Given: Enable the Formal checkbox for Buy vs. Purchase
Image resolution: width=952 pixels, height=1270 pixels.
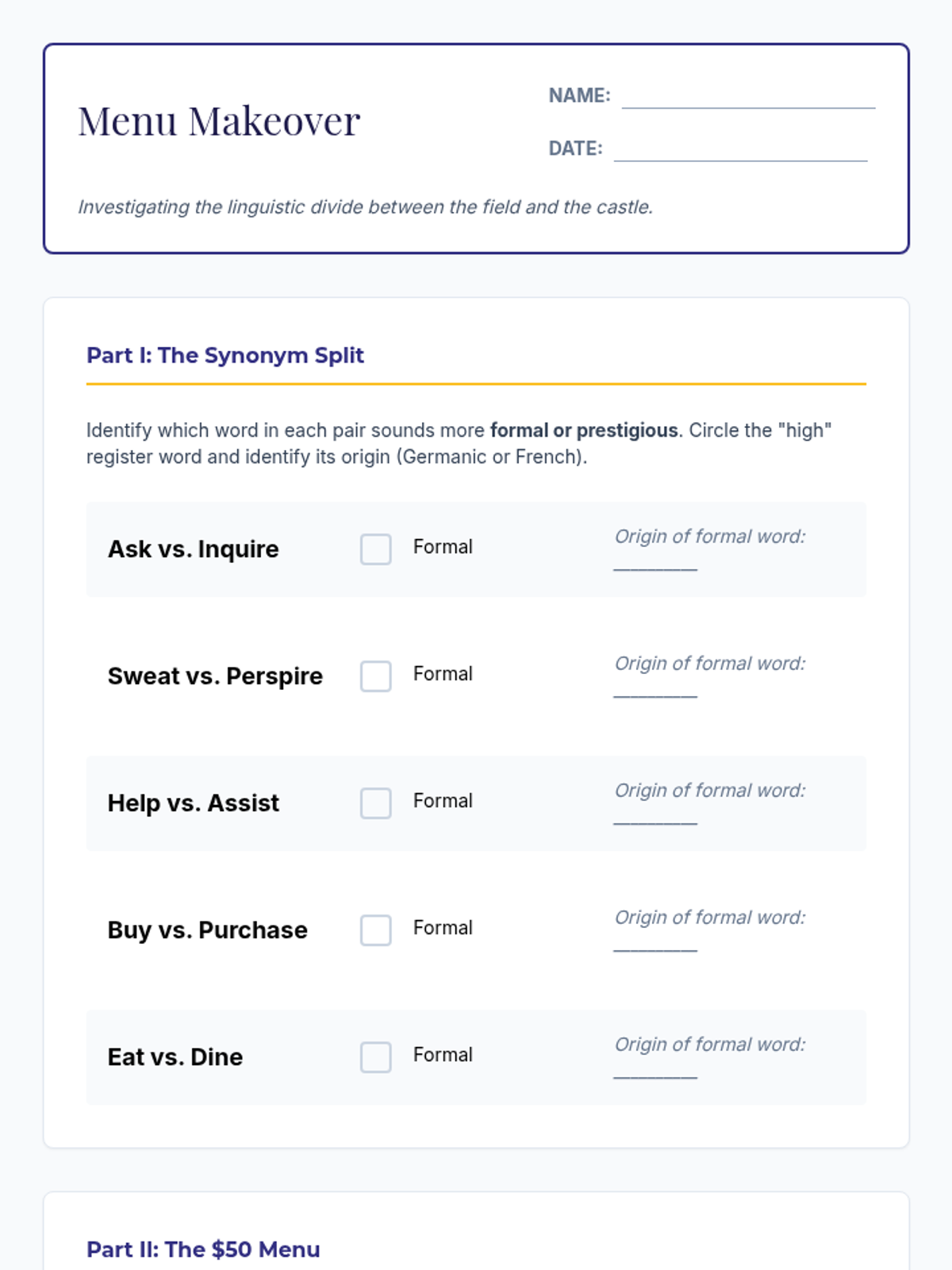Looking at the screenshot, I should [x=375, y=930].
